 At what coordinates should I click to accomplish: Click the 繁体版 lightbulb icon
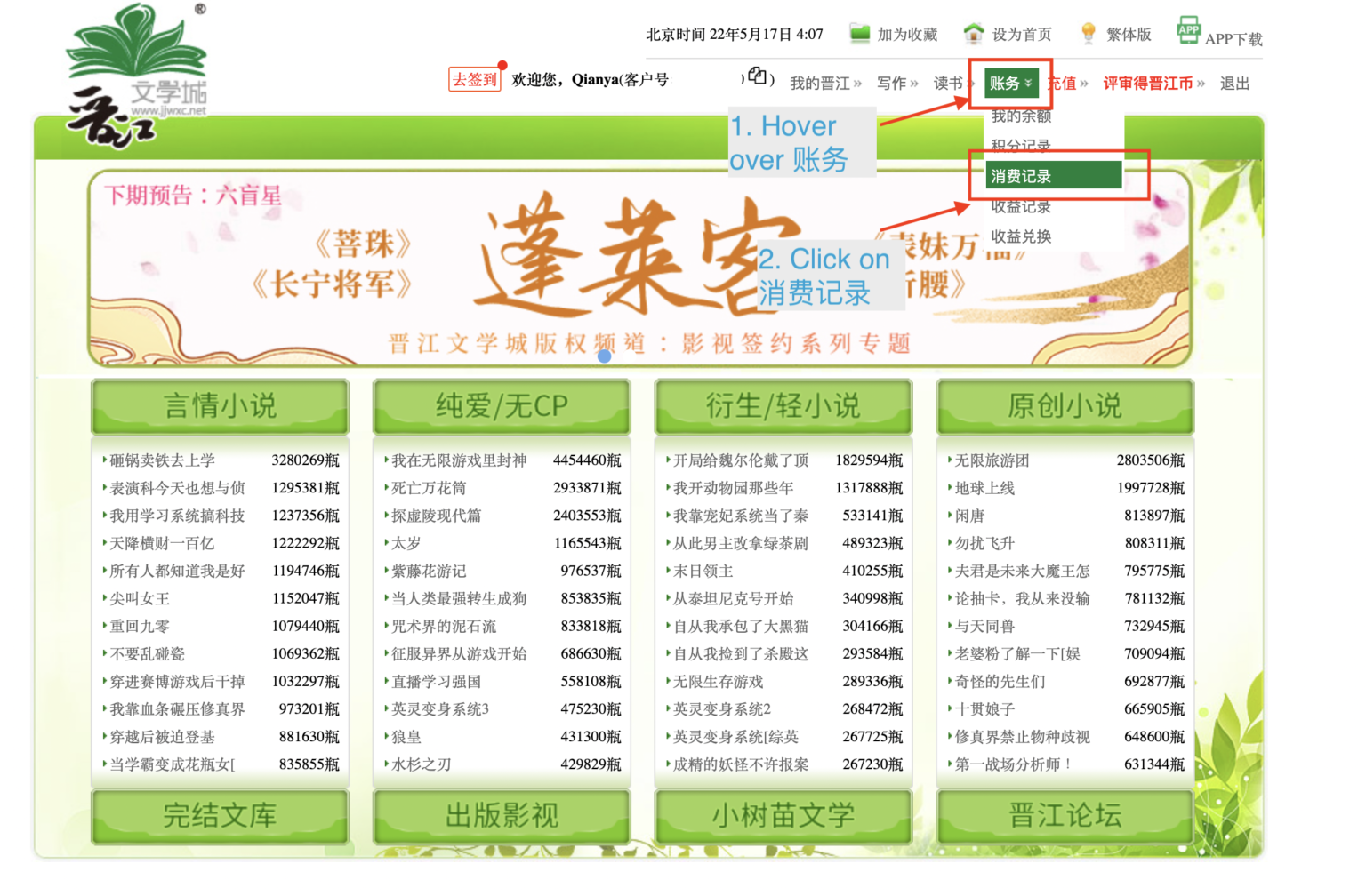(1088, 34)
